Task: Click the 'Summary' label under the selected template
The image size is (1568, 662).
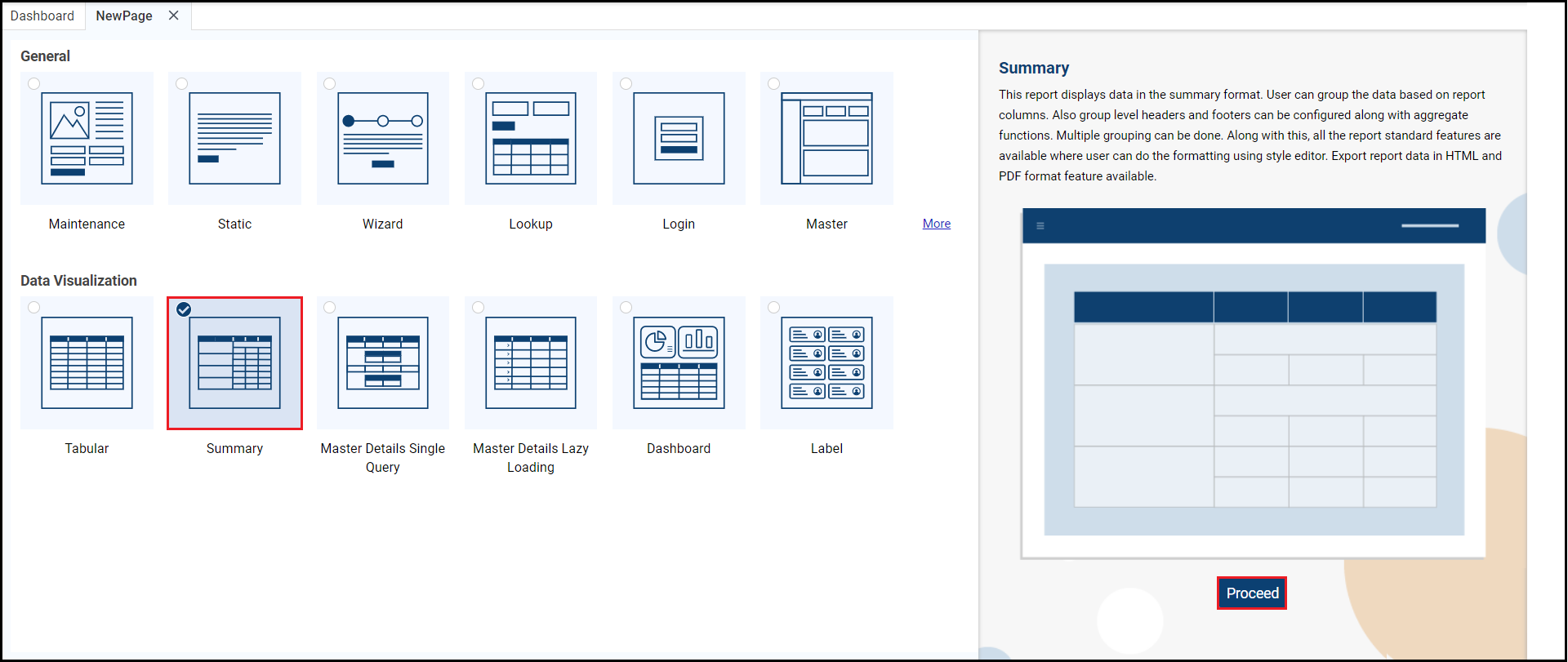Action: click(234, 448)
